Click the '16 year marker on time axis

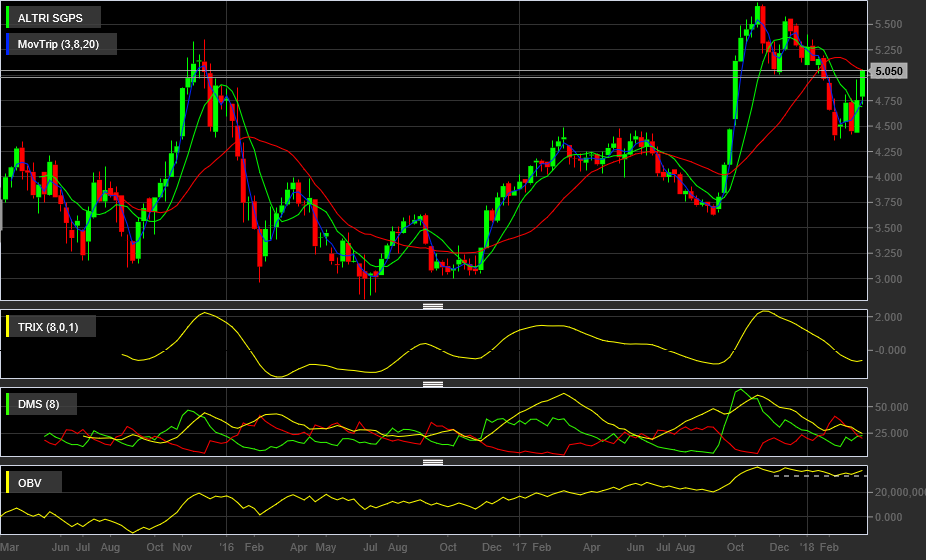click(x=226, y=547)
